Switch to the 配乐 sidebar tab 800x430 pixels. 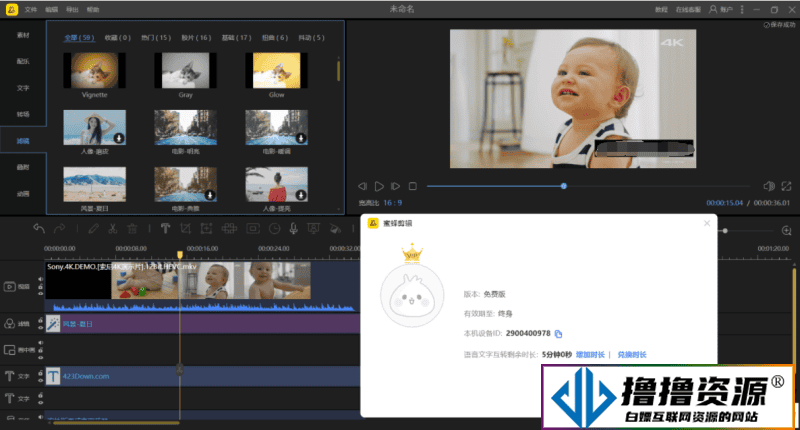(x=23, y=61)
